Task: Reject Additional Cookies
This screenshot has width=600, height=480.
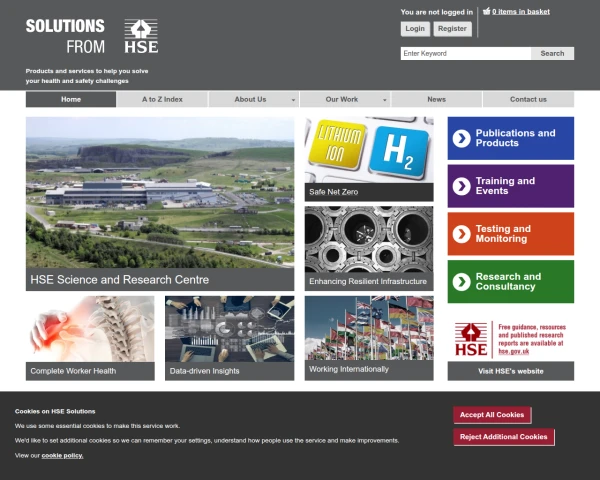Action: (x=504, y=437)
